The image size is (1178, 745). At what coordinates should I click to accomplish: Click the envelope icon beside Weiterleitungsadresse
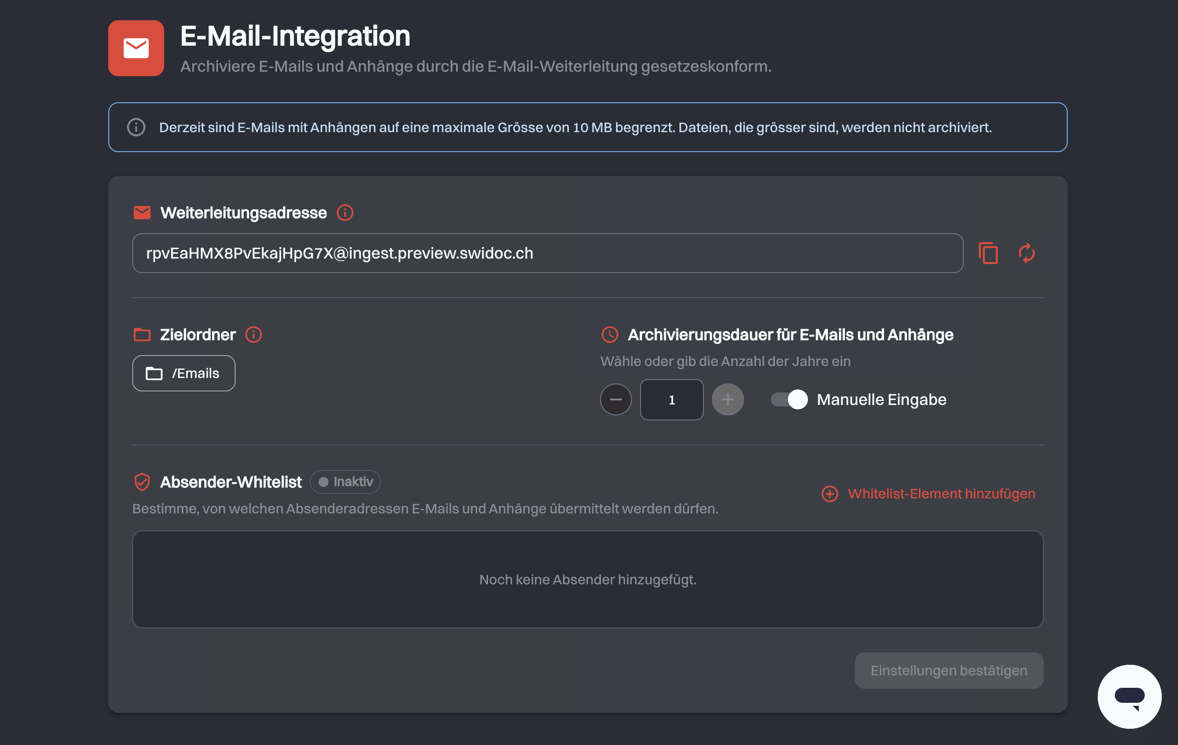(x=142, y=213)
